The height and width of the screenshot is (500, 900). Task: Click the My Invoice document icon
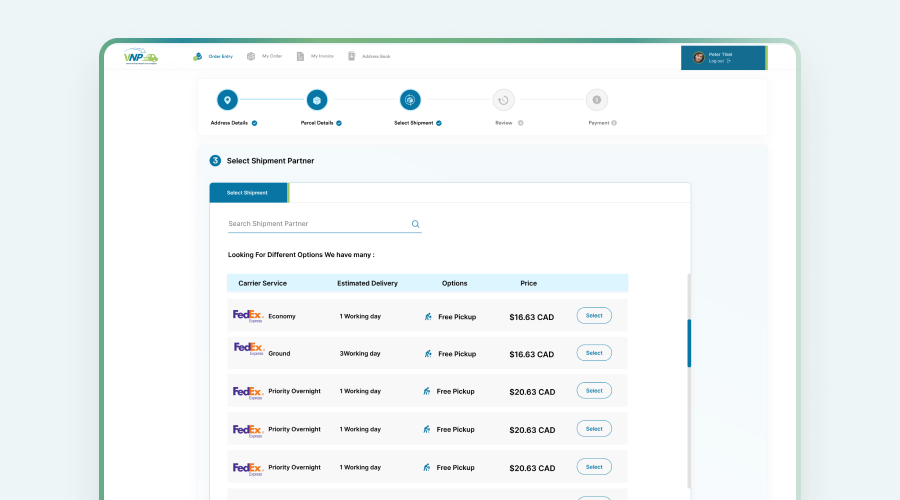pos(300,56)
